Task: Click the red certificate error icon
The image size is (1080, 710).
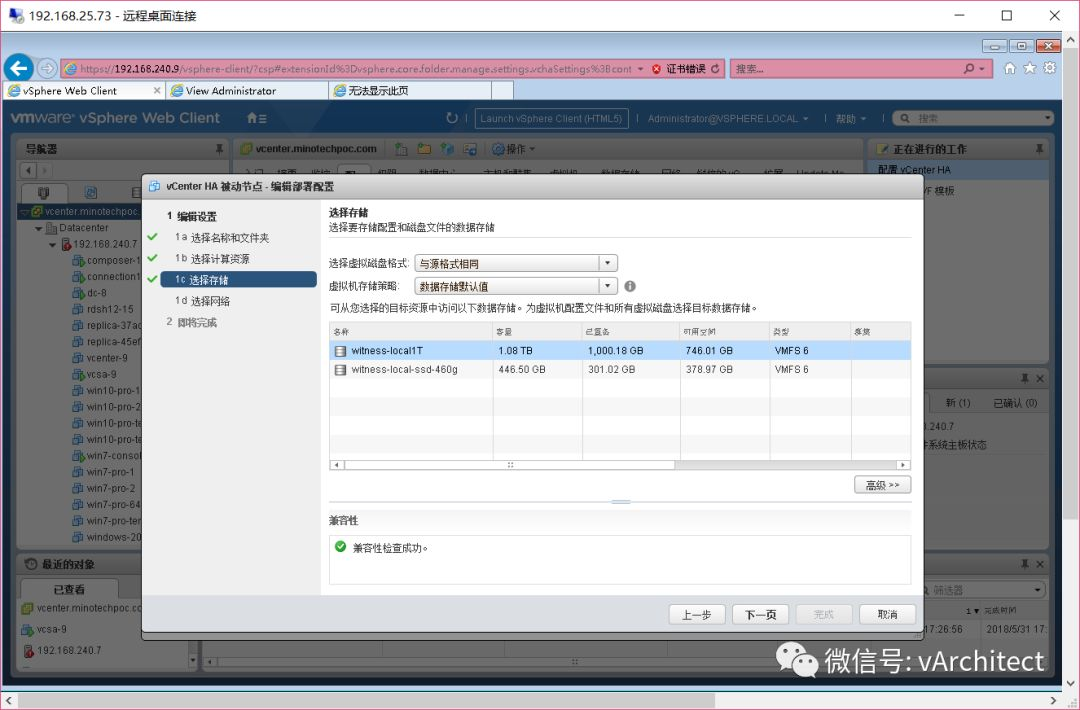Action: 656,69
